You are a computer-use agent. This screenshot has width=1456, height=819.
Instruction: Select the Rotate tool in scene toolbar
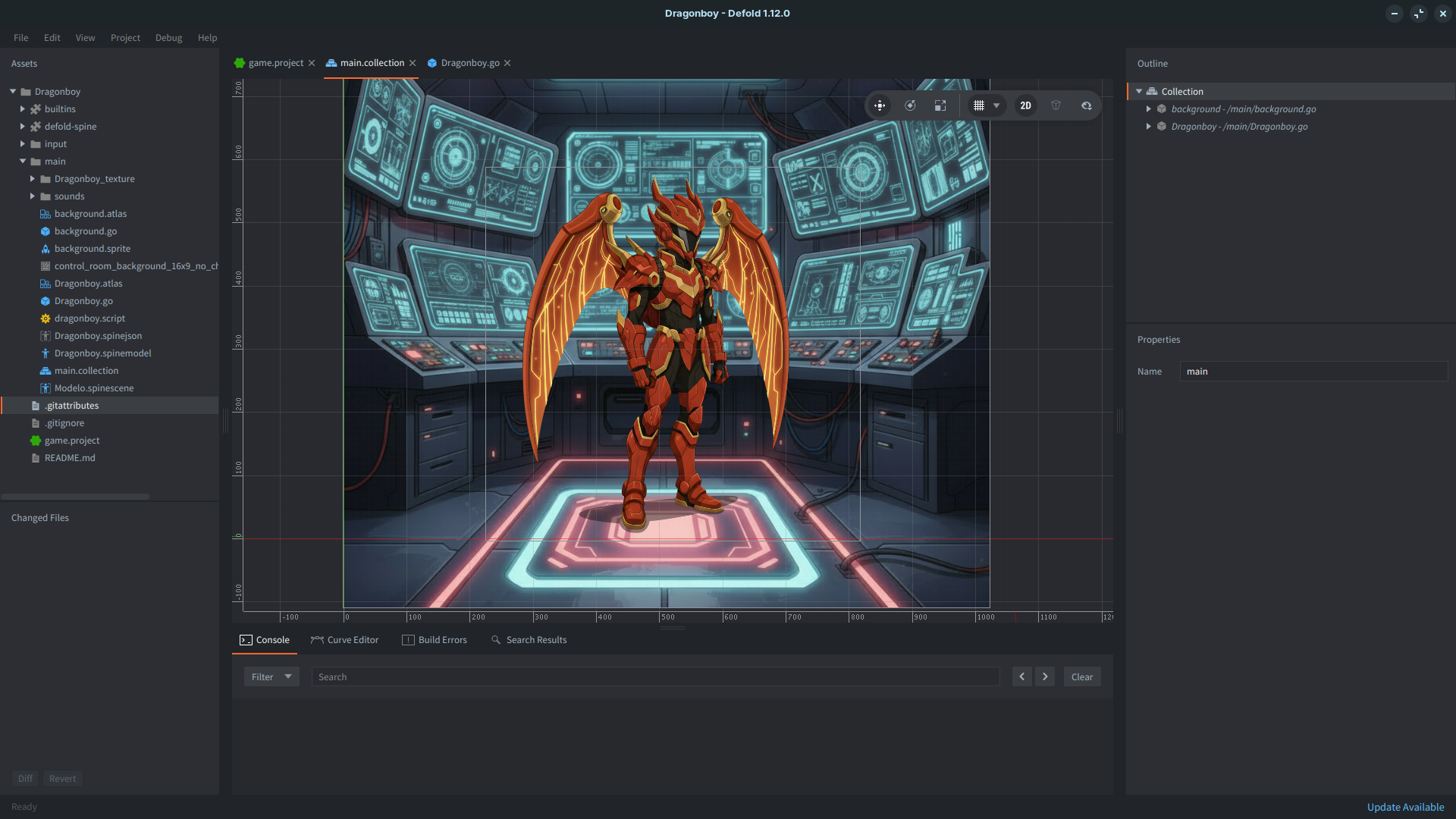click(x=910, y=105)
